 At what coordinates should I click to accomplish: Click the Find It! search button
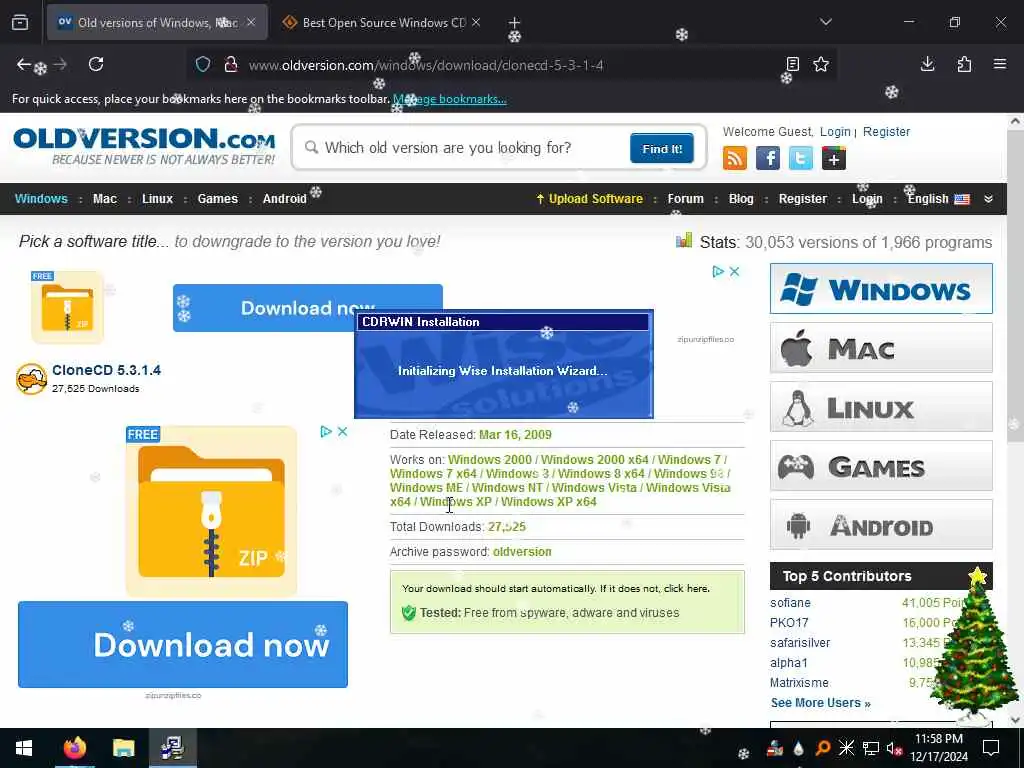pyautogui.click(x=662, y=148)
